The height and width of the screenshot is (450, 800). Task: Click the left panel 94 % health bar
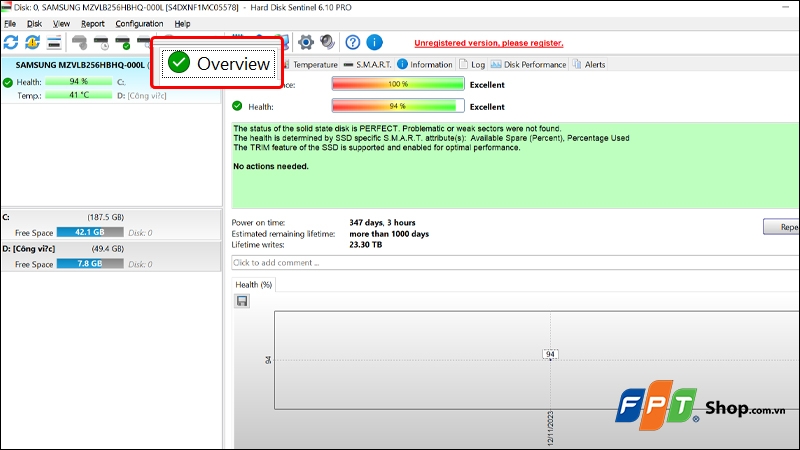tap(79, 81)
